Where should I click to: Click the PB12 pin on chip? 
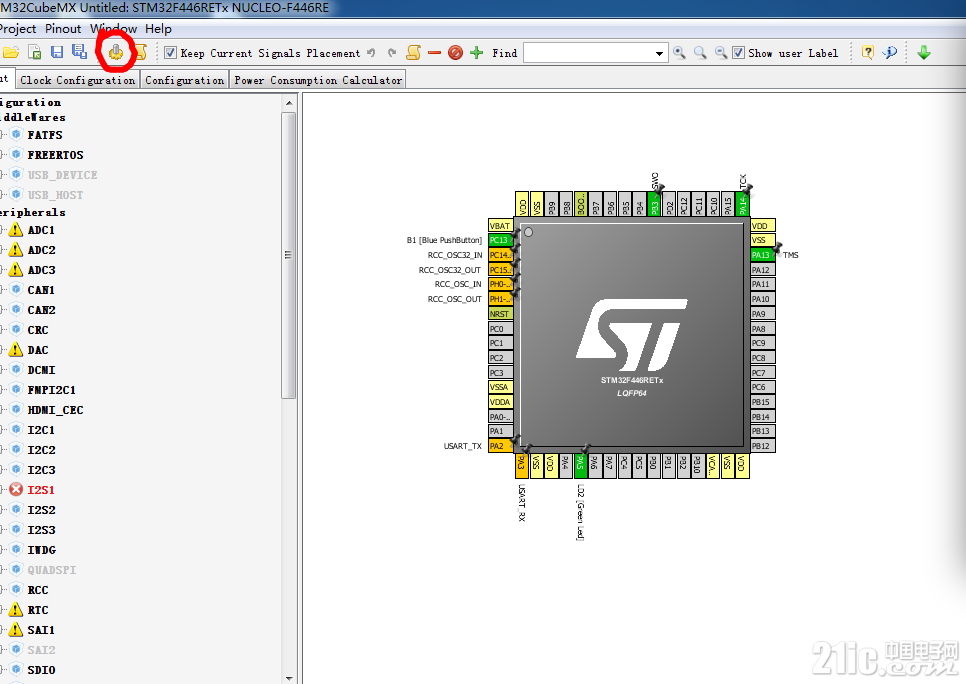pyautogui.click(x=763, y=446)
